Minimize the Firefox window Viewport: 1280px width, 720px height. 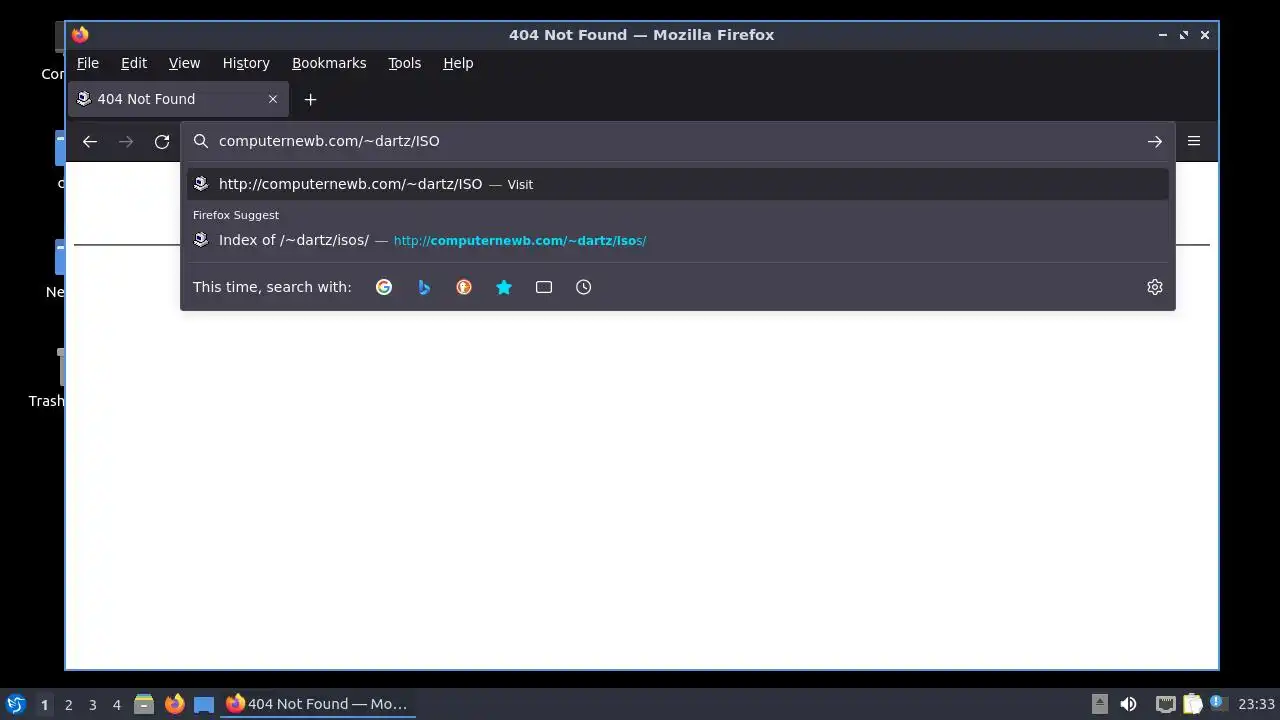tap(1163, 35)
